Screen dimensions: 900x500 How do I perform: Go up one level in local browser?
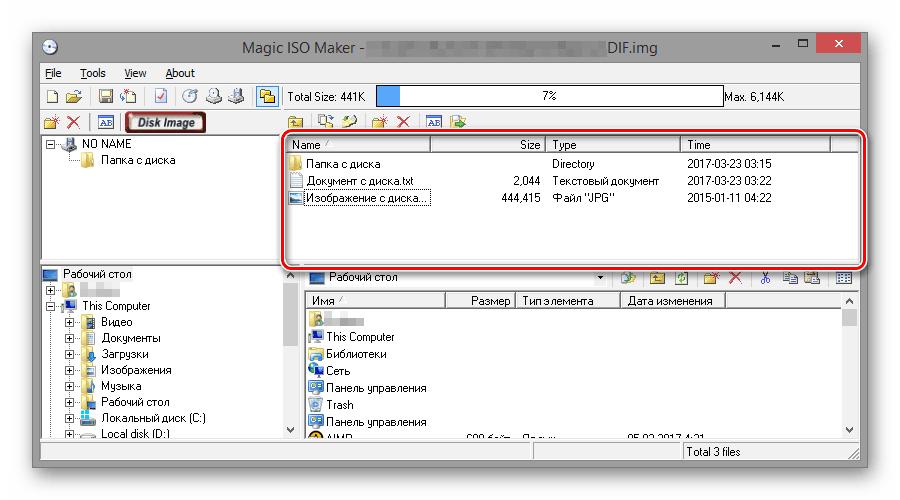click(x=657, y=278)
